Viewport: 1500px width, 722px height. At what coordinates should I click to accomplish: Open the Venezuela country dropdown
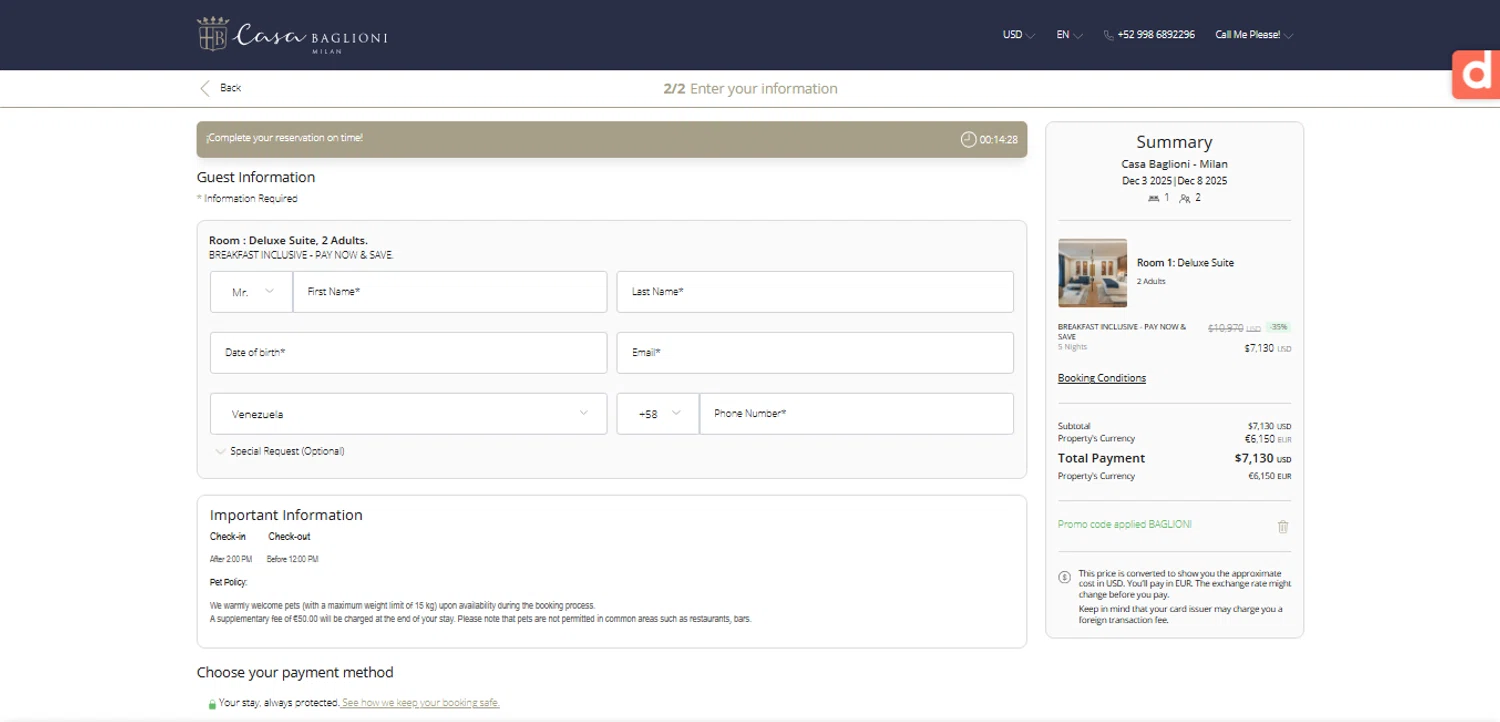click(x=408, y=414)
